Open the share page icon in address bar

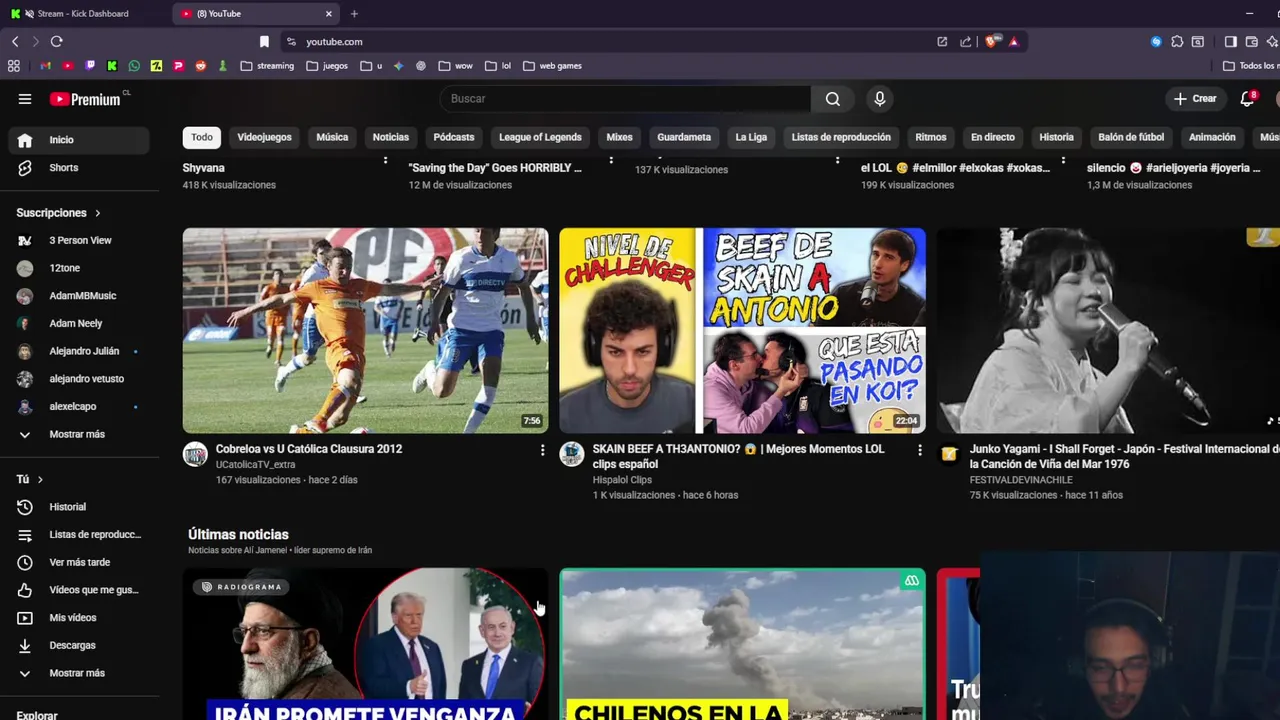(965, 41)
